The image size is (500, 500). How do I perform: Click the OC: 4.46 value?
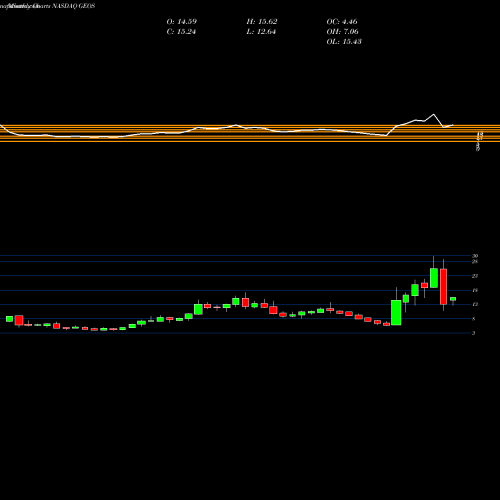342,22
